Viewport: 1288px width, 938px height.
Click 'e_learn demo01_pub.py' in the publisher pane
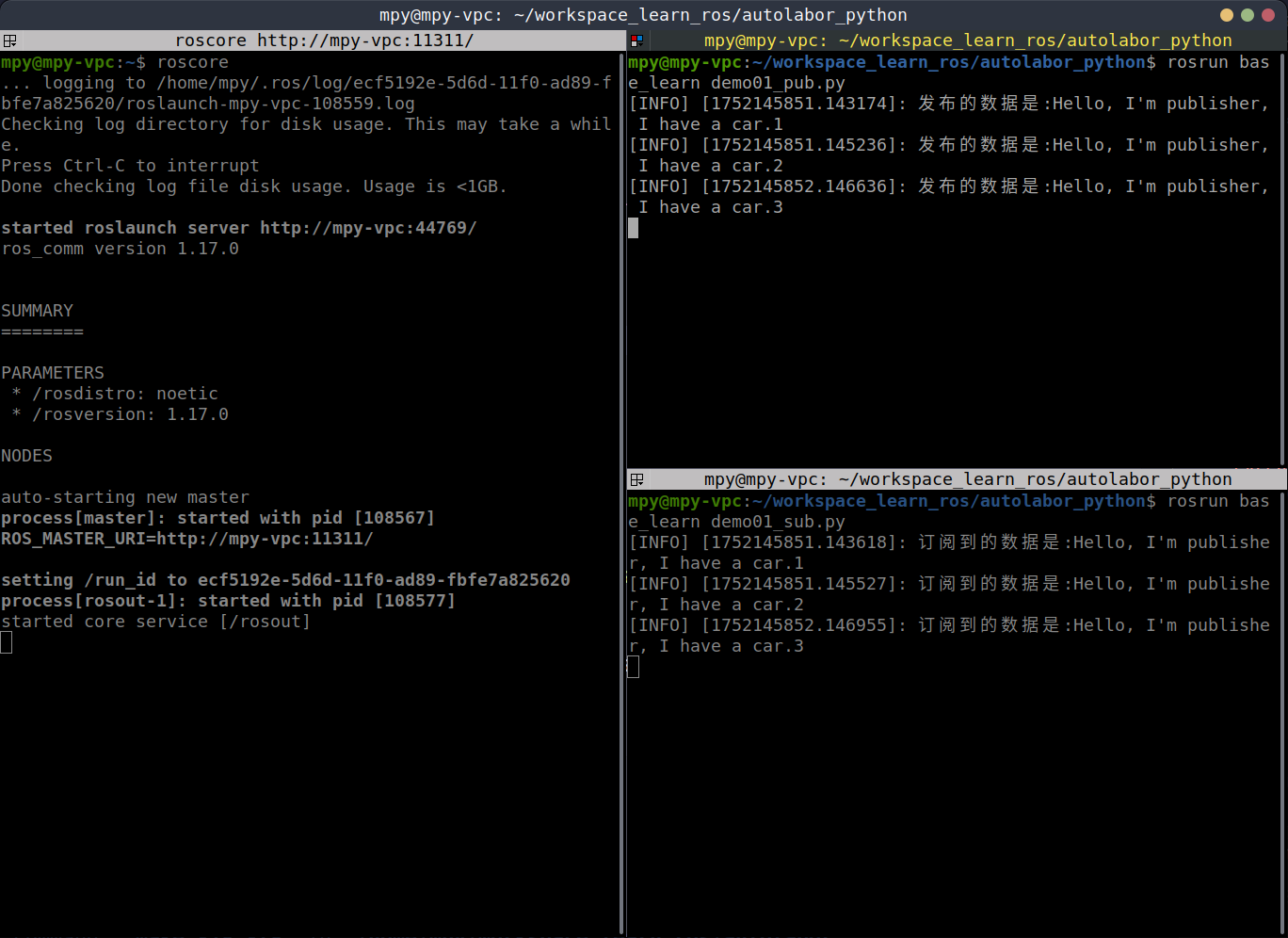[x=737, y=83]
